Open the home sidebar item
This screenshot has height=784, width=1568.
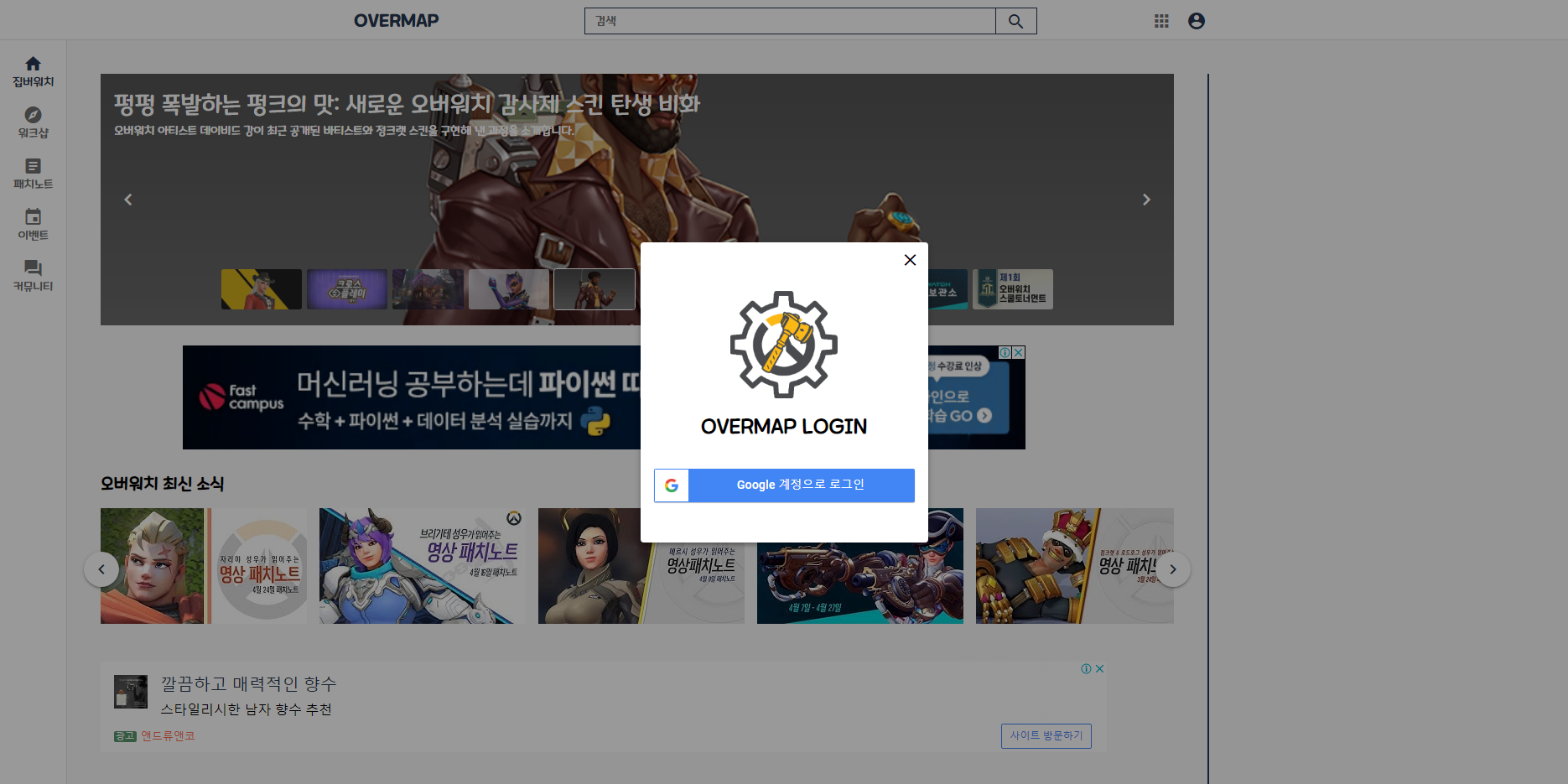(x=33, y=71)
